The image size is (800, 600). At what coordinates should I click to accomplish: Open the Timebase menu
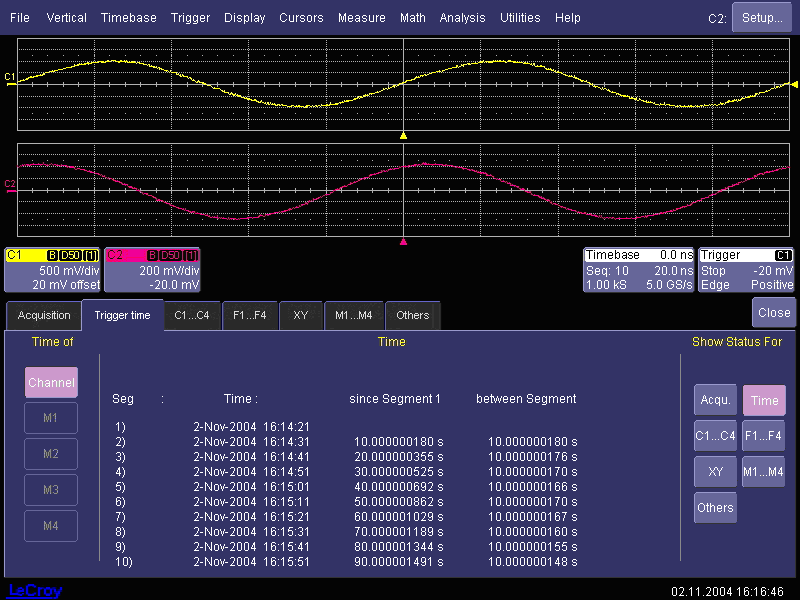coord(128,18)
